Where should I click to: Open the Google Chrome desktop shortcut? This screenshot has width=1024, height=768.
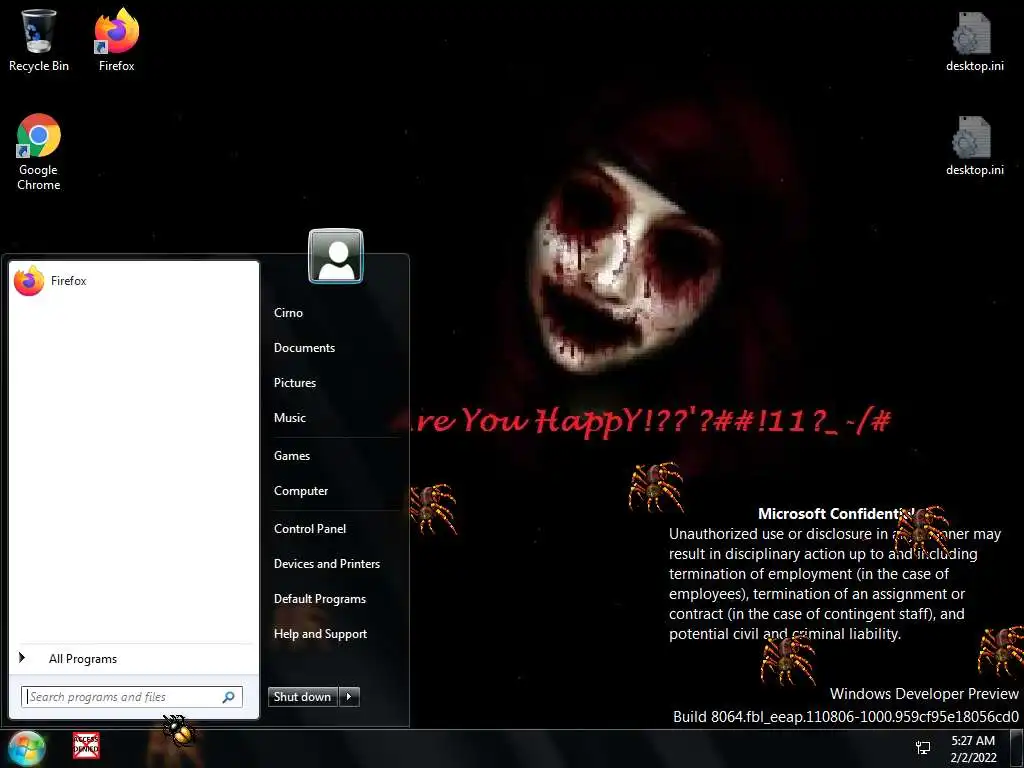tap(39, 152)
